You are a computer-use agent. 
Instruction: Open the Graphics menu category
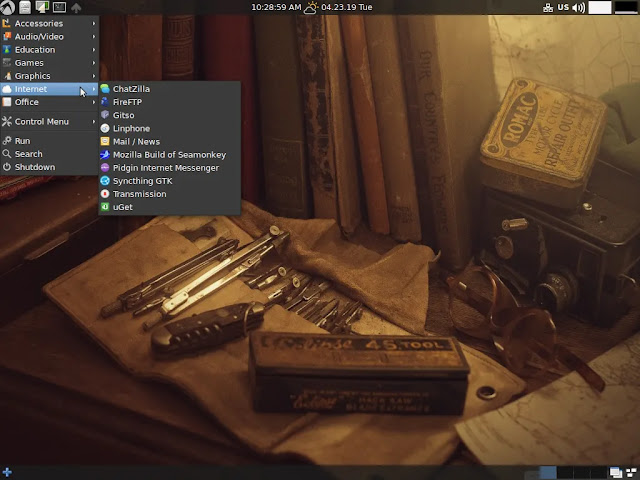[x=49, y=76]
